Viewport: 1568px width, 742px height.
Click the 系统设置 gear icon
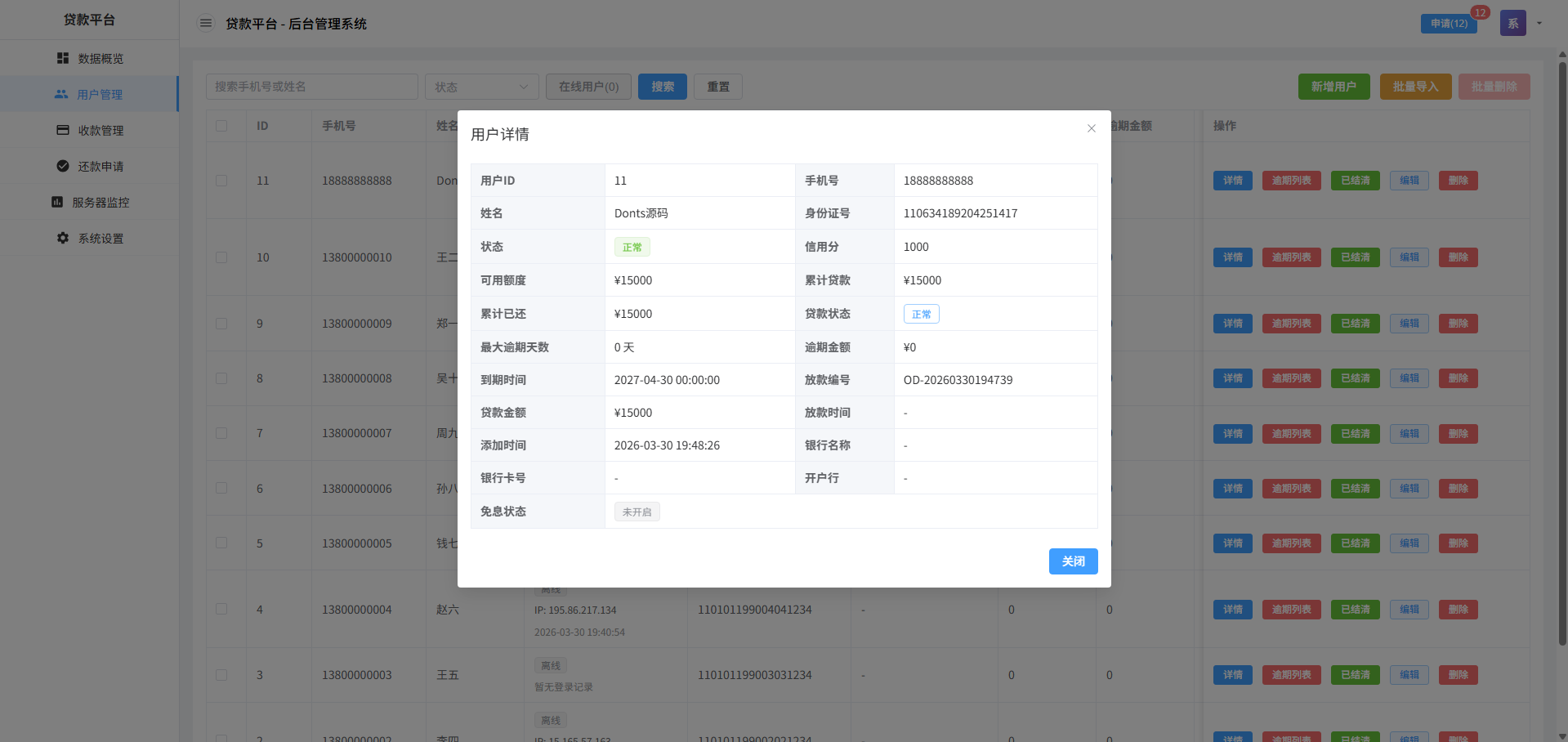click(63, 238)
